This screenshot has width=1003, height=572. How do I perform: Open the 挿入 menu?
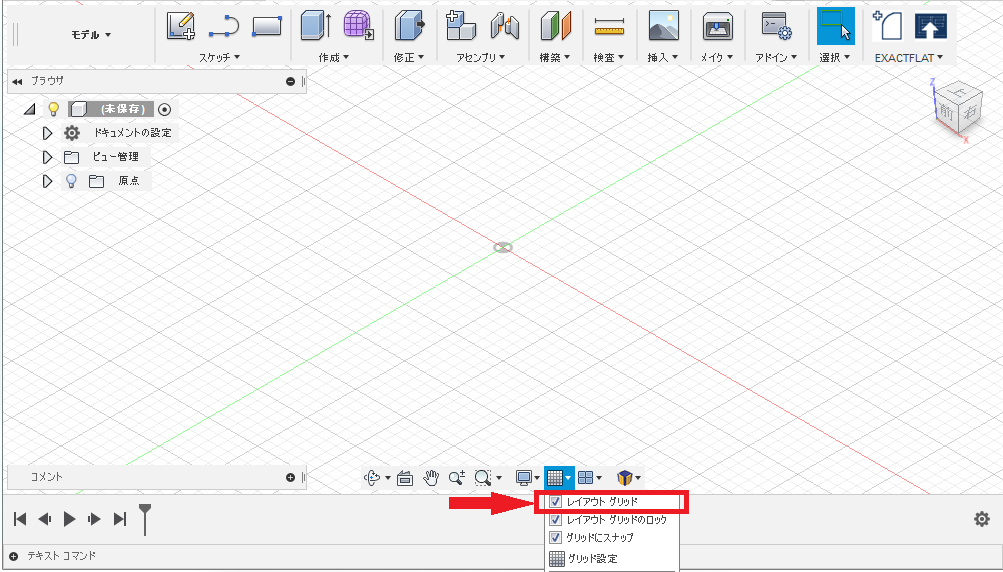(663, 58)
